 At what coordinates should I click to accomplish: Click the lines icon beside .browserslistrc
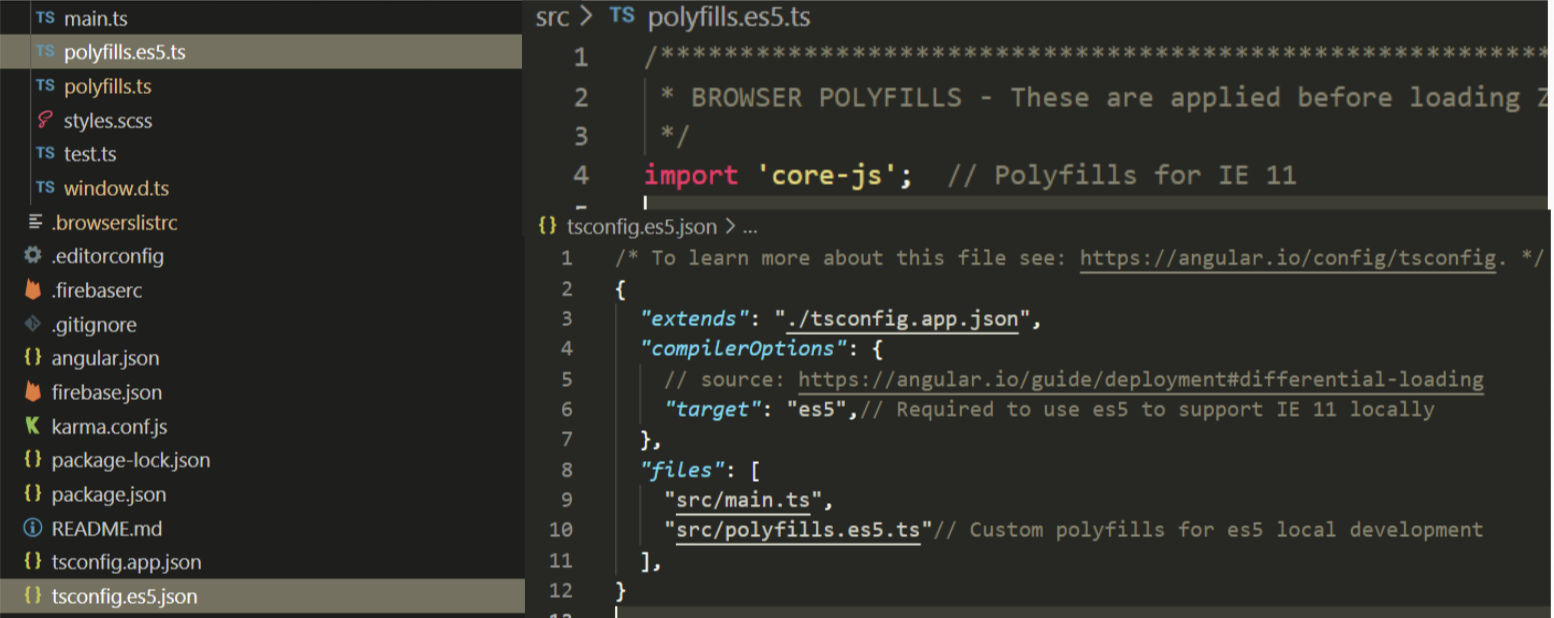click(x=34, y=222)
